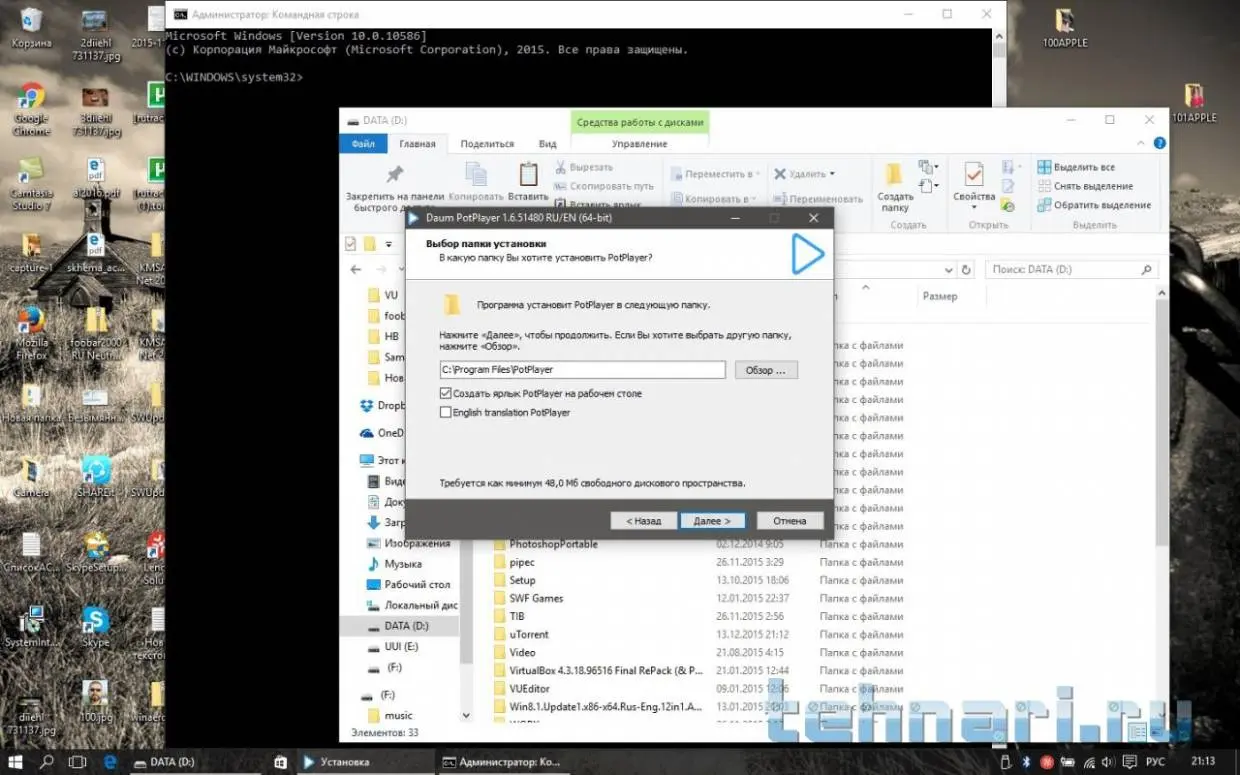Click Вырезать scissors item
1240x775 pixels.
pyautogui.click(x=585, y=167)
